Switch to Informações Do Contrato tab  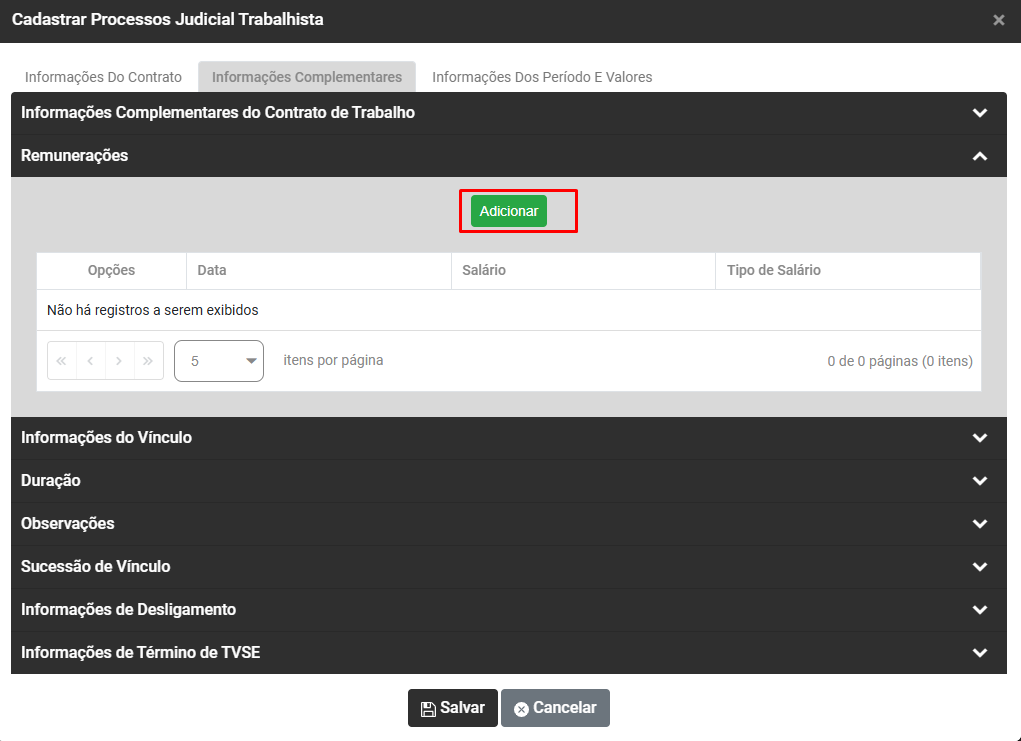(x=103, y=77)
